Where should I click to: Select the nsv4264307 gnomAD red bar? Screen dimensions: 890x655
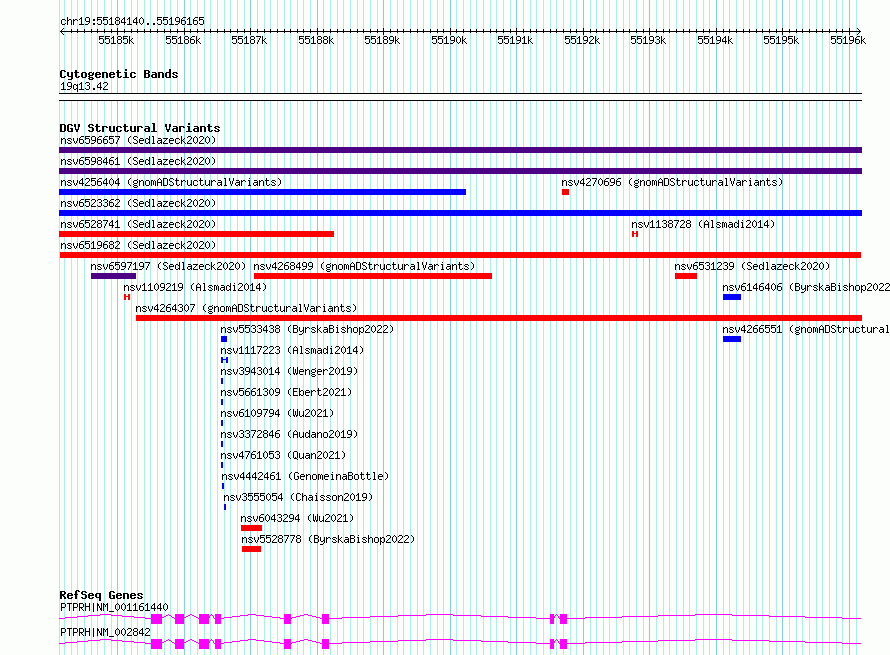tap(499, 318)
